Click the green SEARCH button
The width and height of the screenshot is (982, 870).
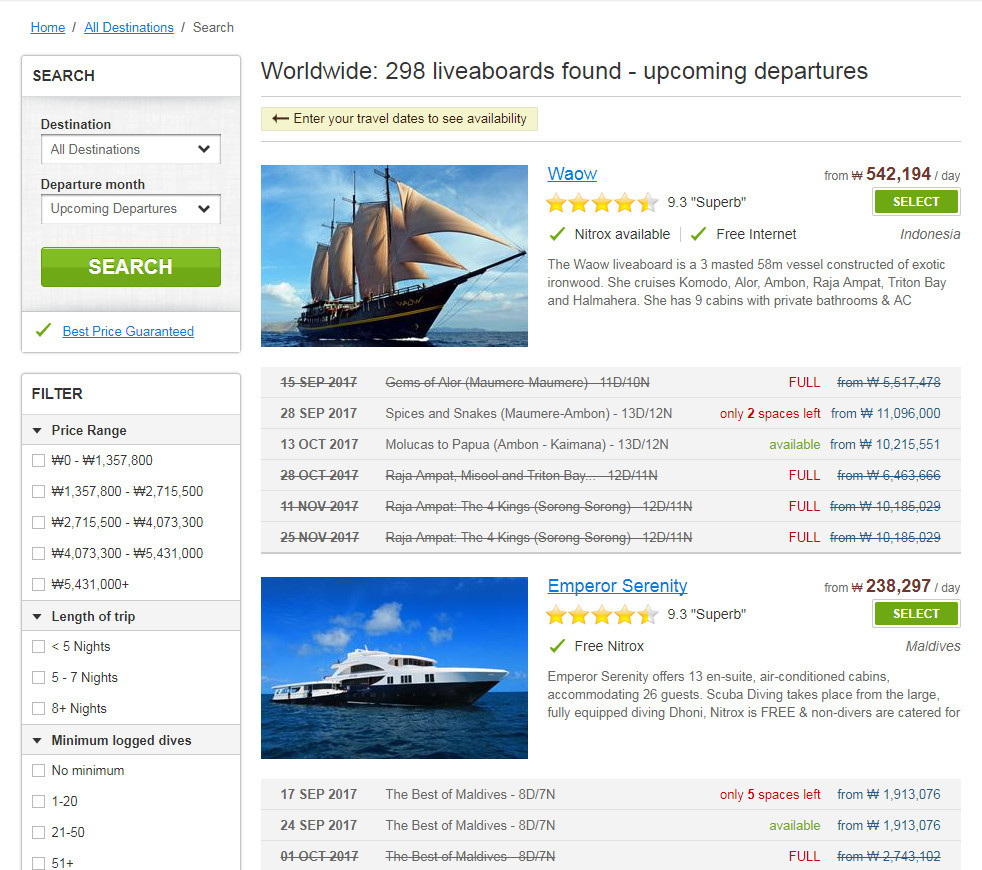click(x=131, y=267)
